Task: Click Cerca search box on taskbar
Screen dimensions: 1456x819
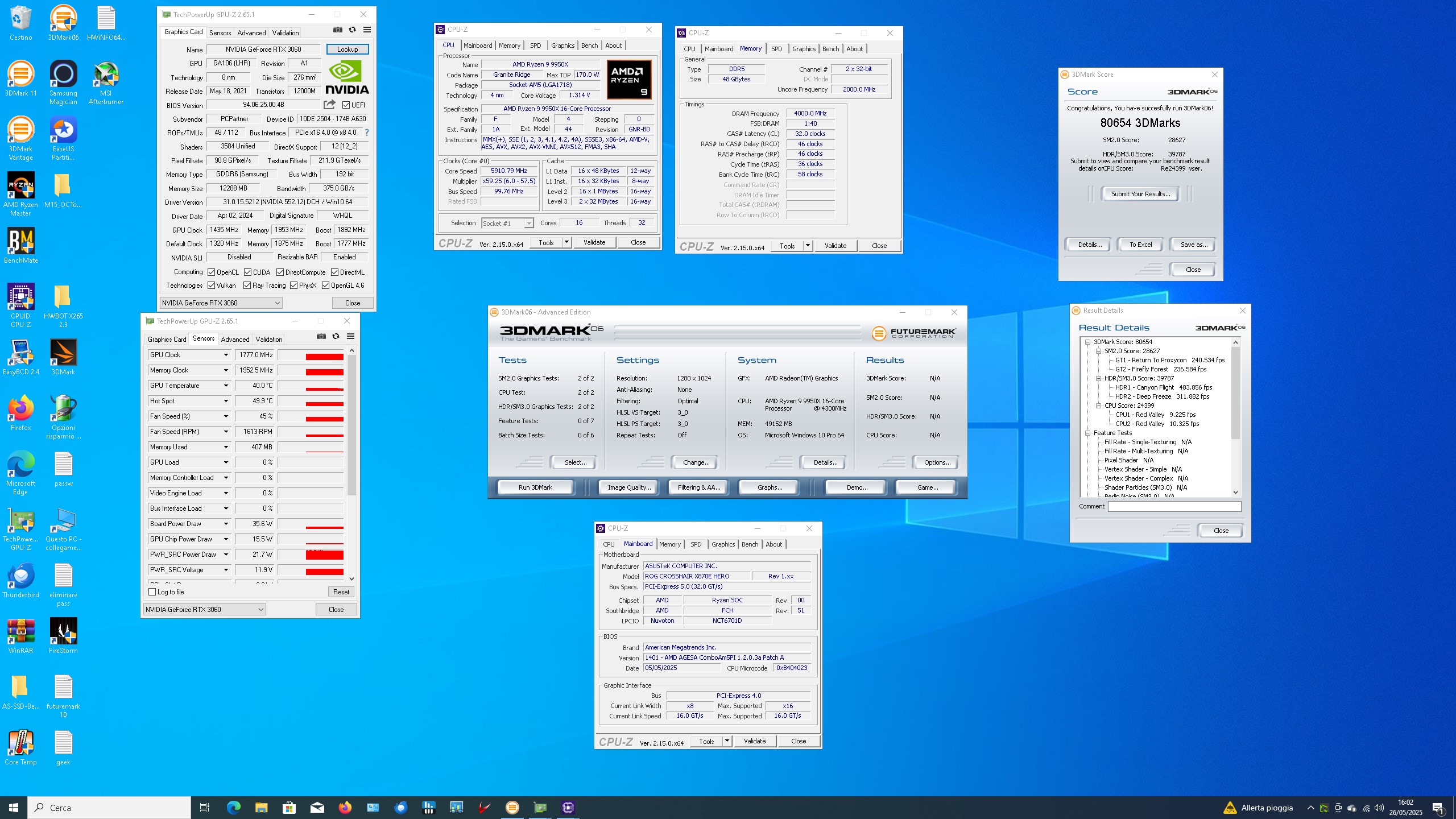Action: coord(109,808)
